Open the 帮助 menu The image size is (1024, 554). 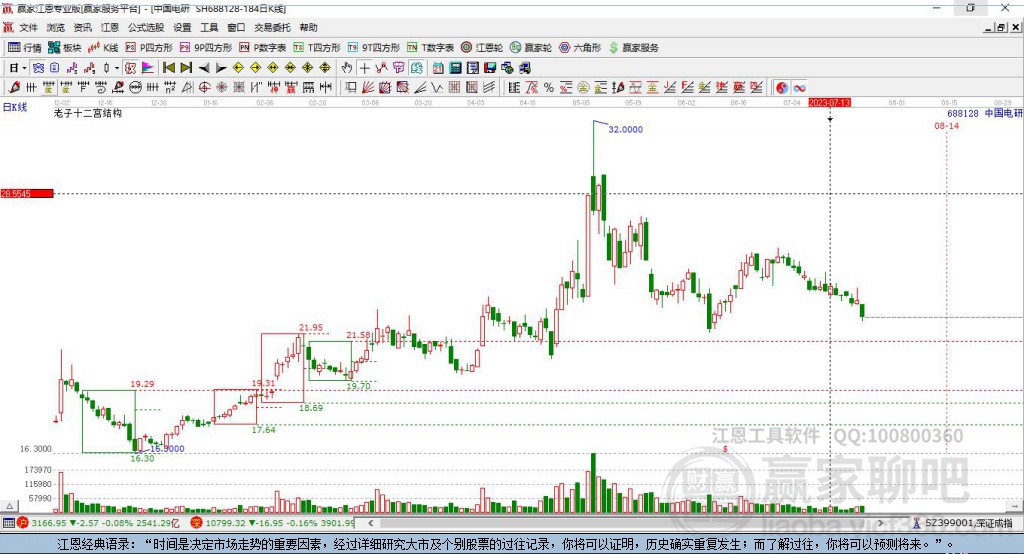click(308, 27)
